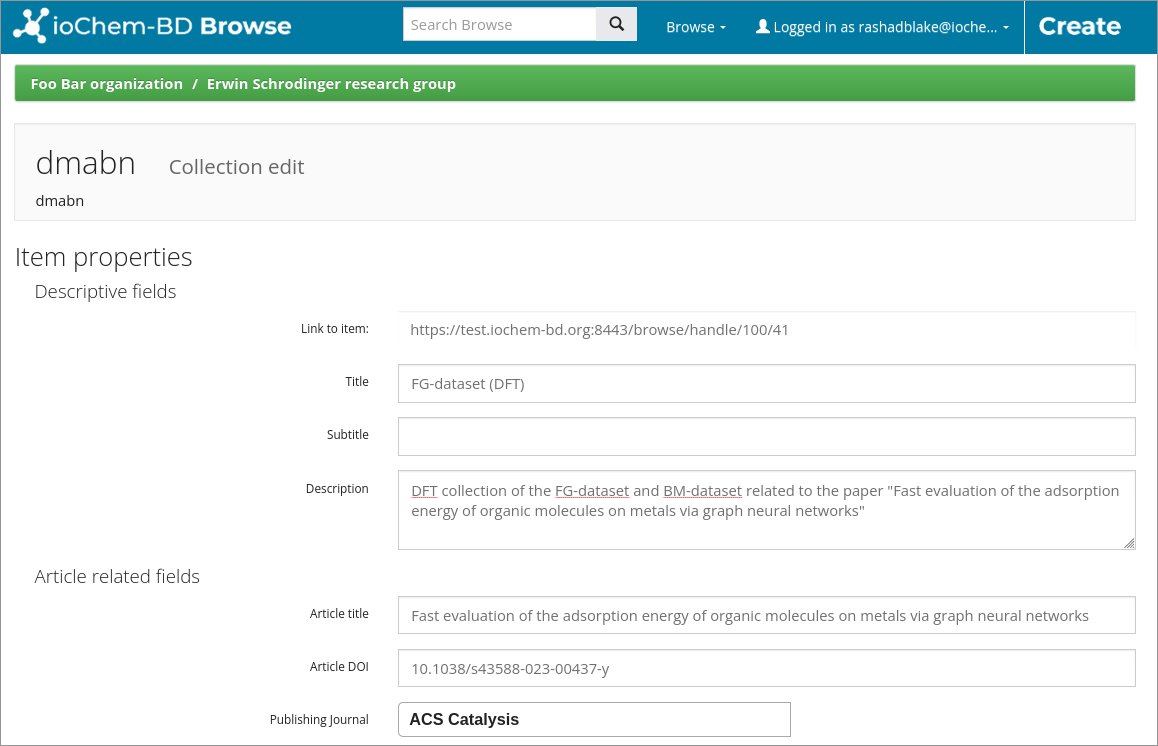This screenshot has width=1158, height=746.
Task: Open the Browse dropdown menu
Action: [696, 27]
